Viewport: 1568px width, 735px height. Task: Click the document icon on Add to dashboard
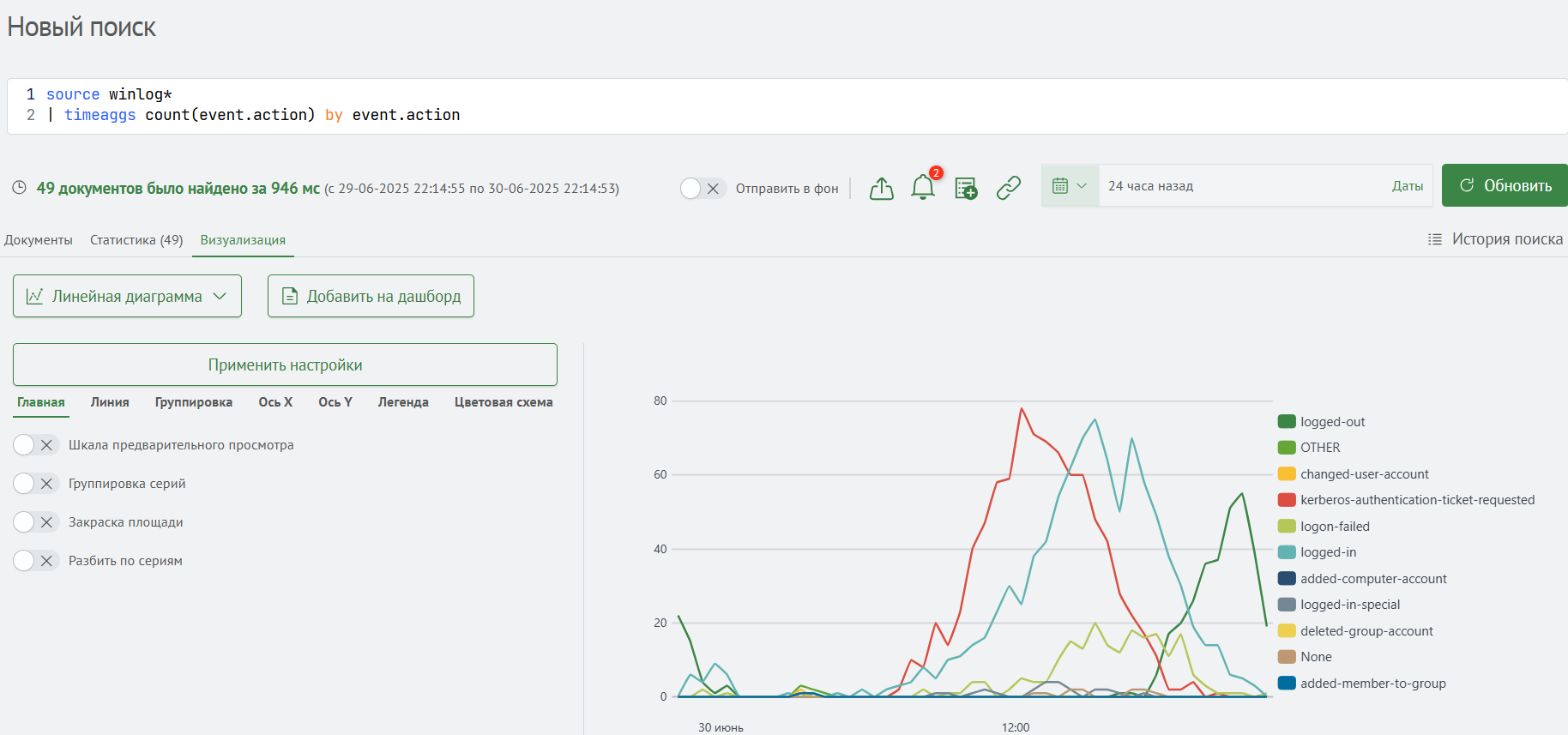290,296
